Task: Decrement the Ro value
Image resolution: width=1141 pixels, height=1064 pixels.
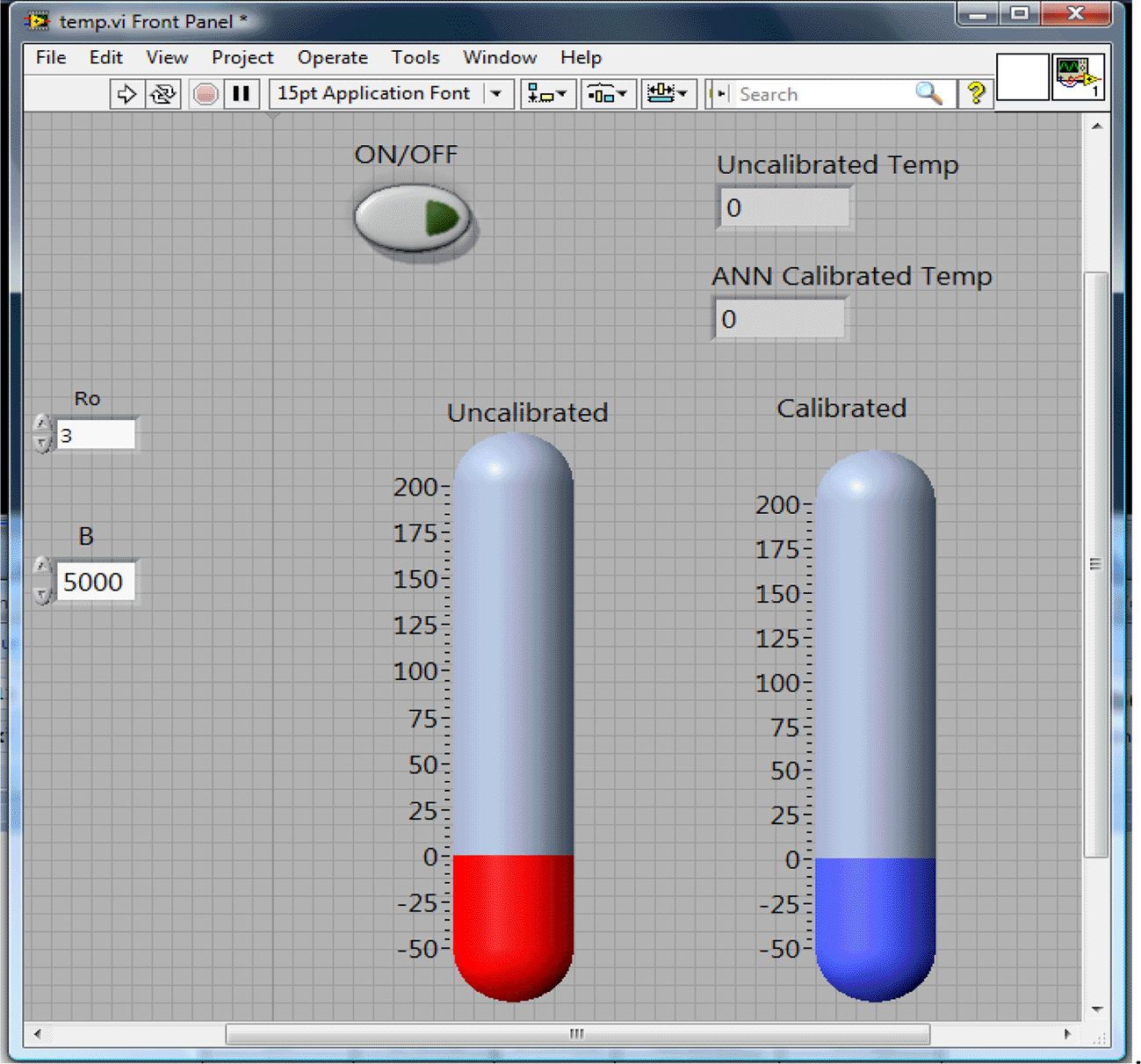Action: coord(41,445)
